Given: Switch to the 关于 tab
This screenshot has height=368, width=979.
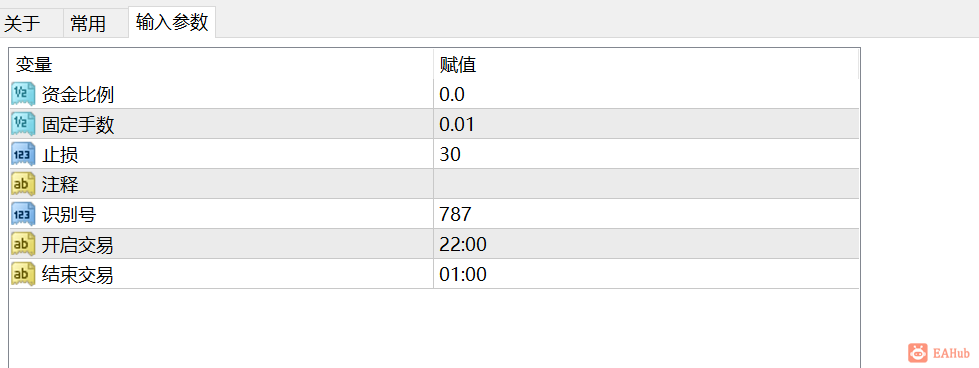Looking at the screenshot, I should click(x=22, y=24).
